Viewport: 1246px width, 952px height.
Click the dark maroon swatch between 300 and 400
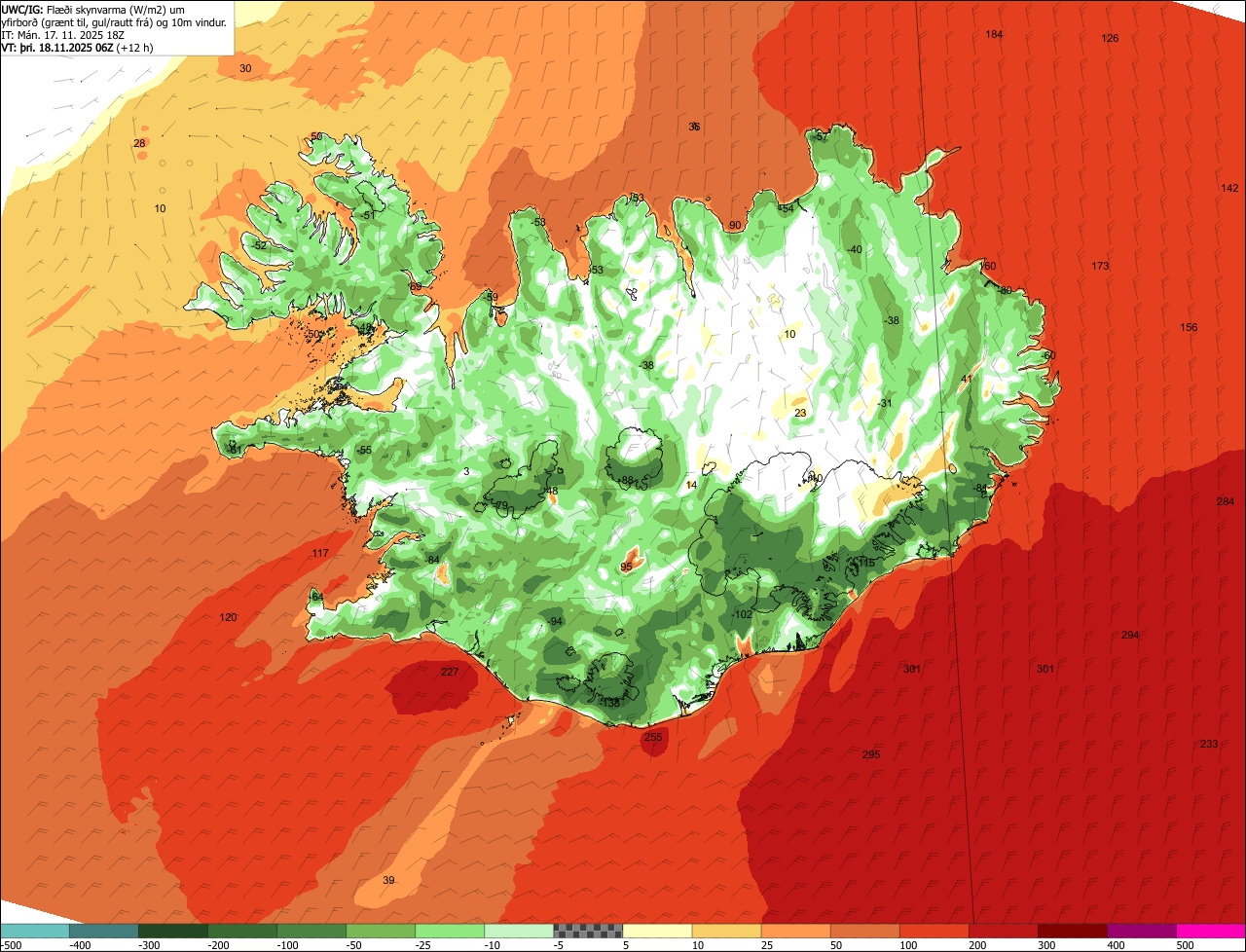click(1072, 931)
